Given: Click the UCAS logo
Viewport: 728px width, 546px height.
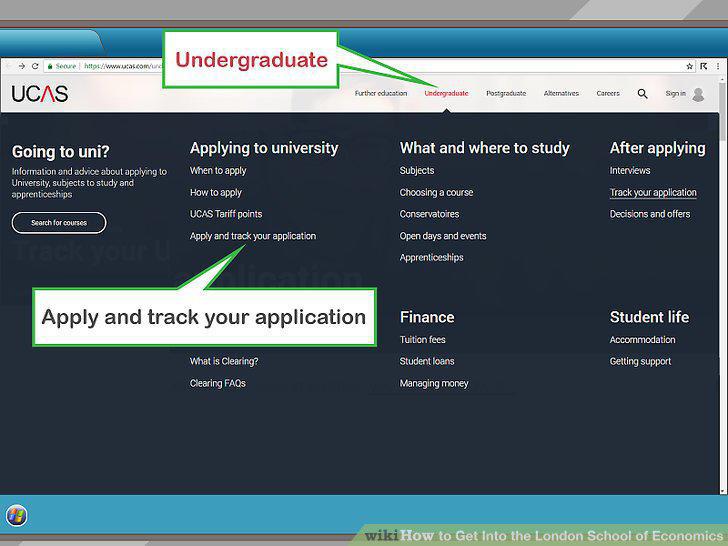Looking at the screenshot, I should 40,93.
